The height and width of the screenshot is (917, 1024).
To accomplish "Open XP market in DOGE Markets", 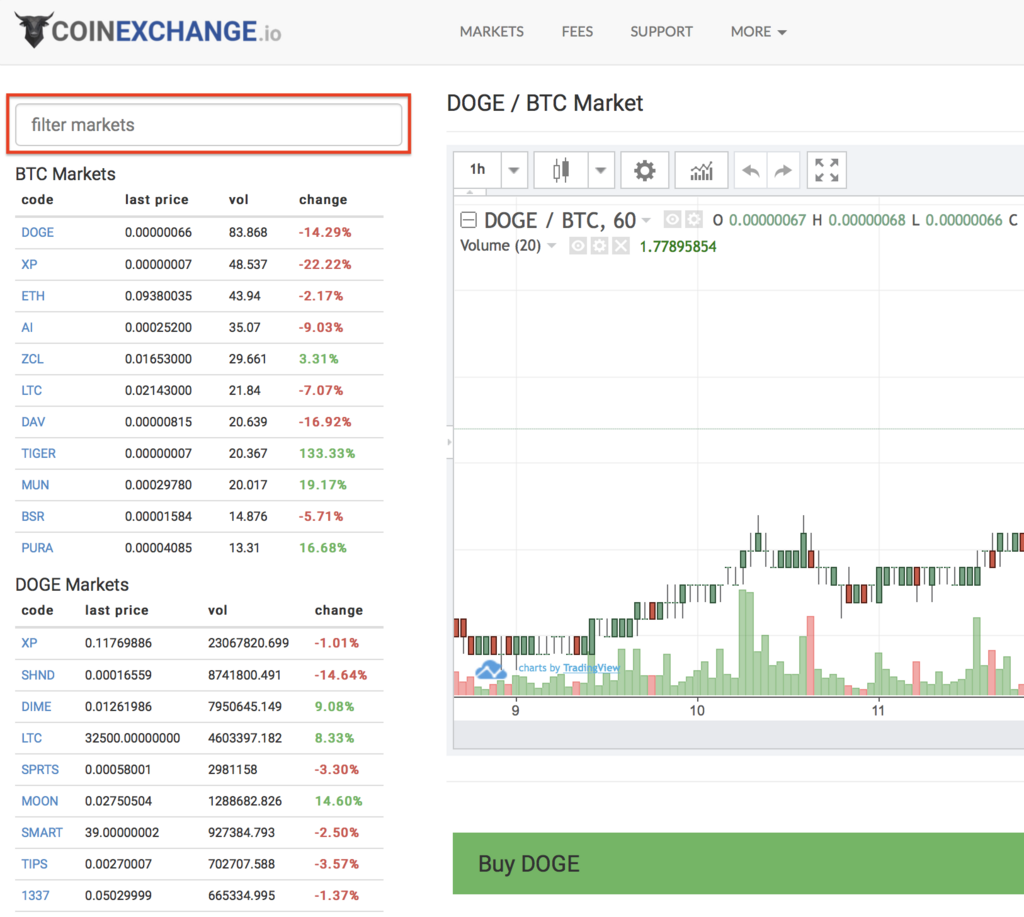I will point(29,643).
